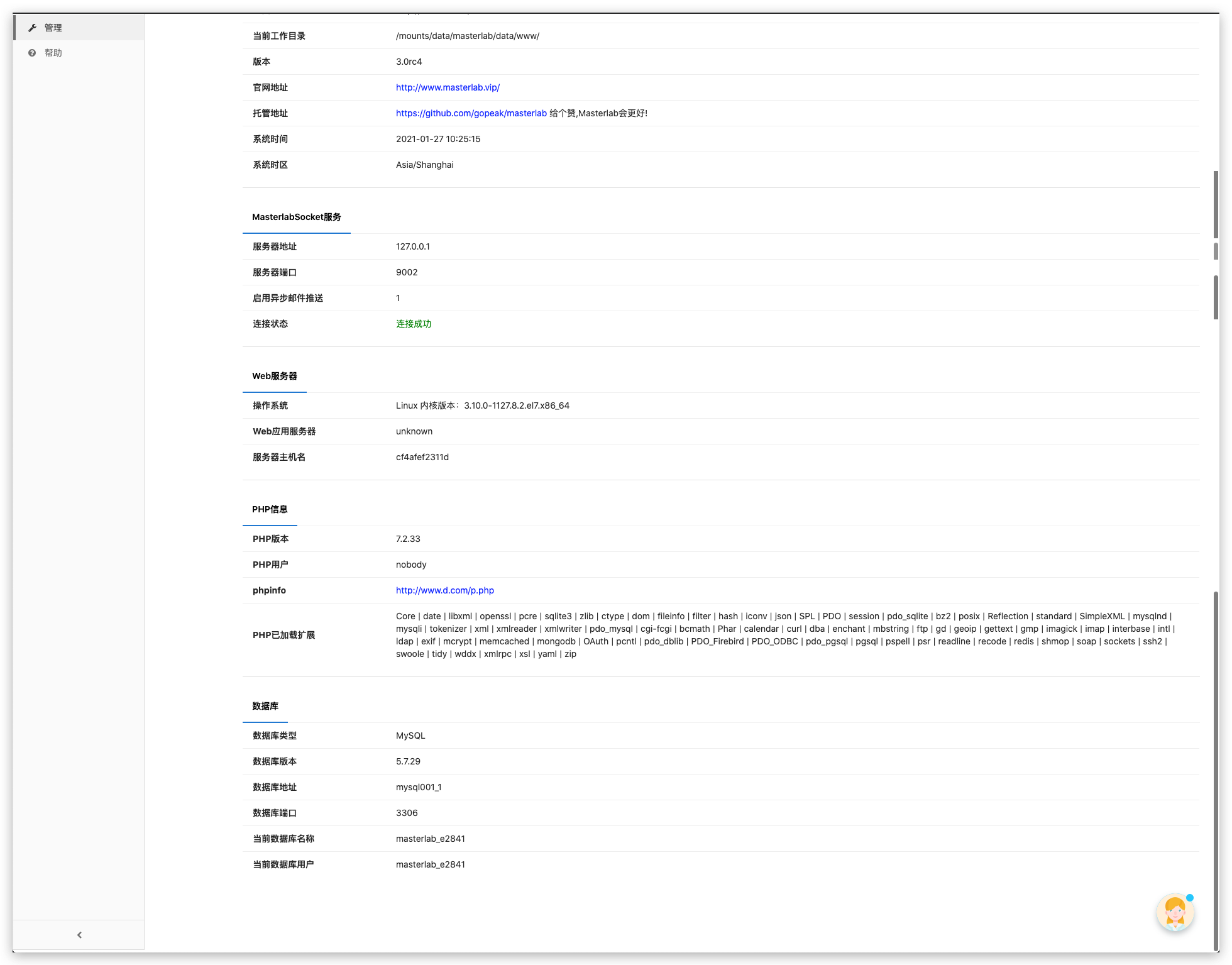Click the wrench icon beside 管理

coord(32,27)
